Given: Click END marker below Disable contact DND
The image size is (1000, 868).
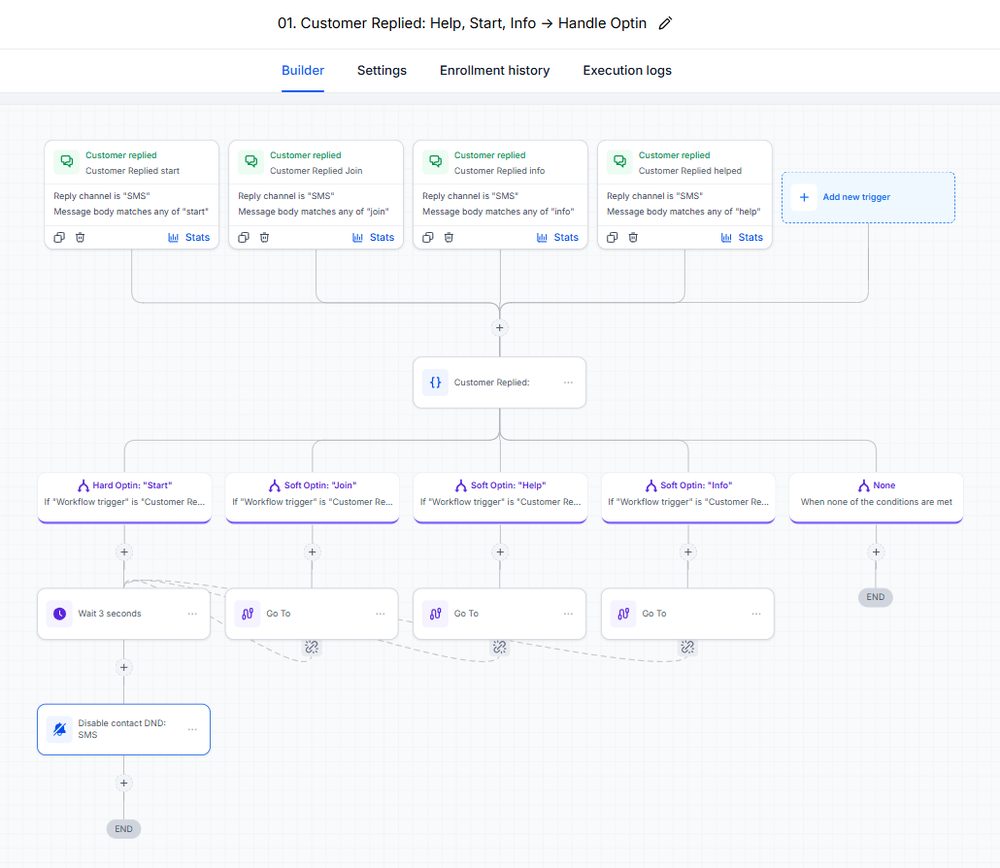Looking at the screenshot, I should pos(124,829).
